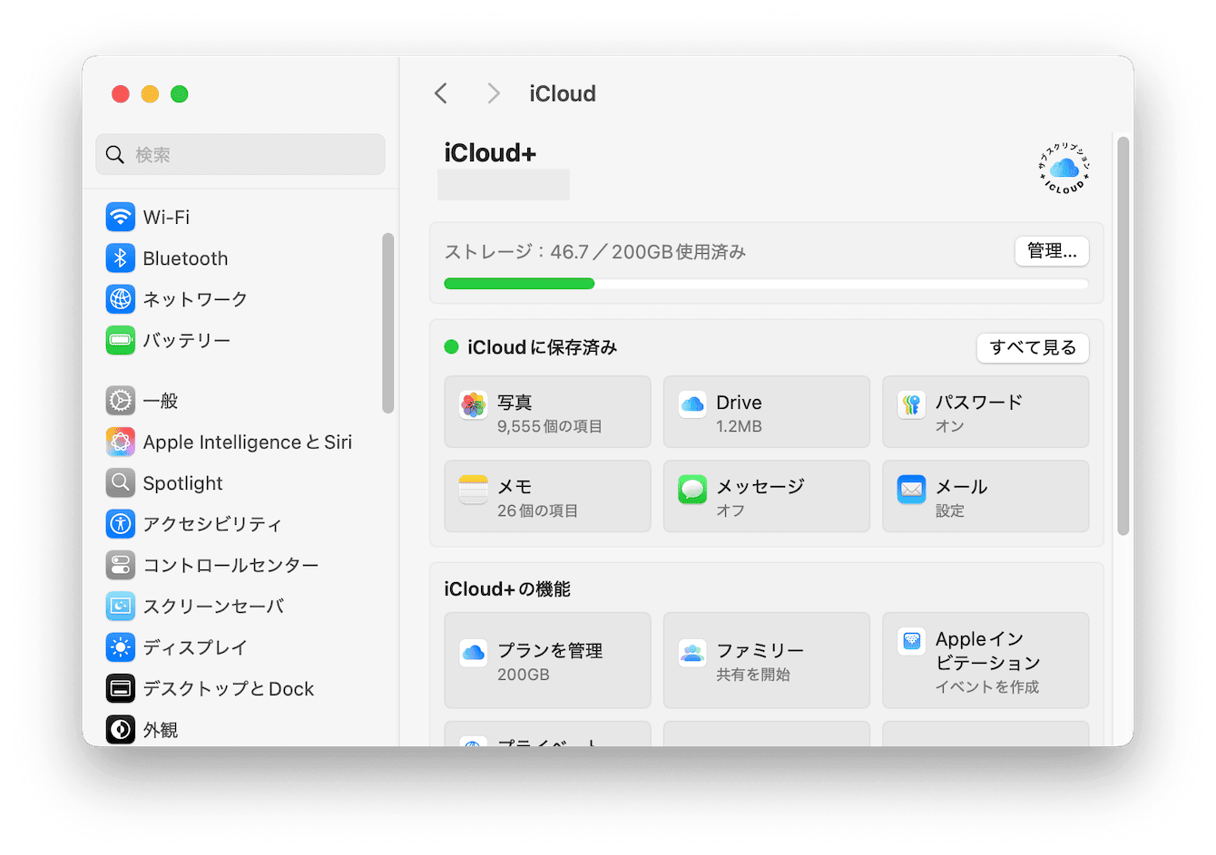Image resolution: width=1216 pixels, height=855 pixels.
Task: Go back with the left chevron
Action: pyautogui.click(x=441, y=93)
